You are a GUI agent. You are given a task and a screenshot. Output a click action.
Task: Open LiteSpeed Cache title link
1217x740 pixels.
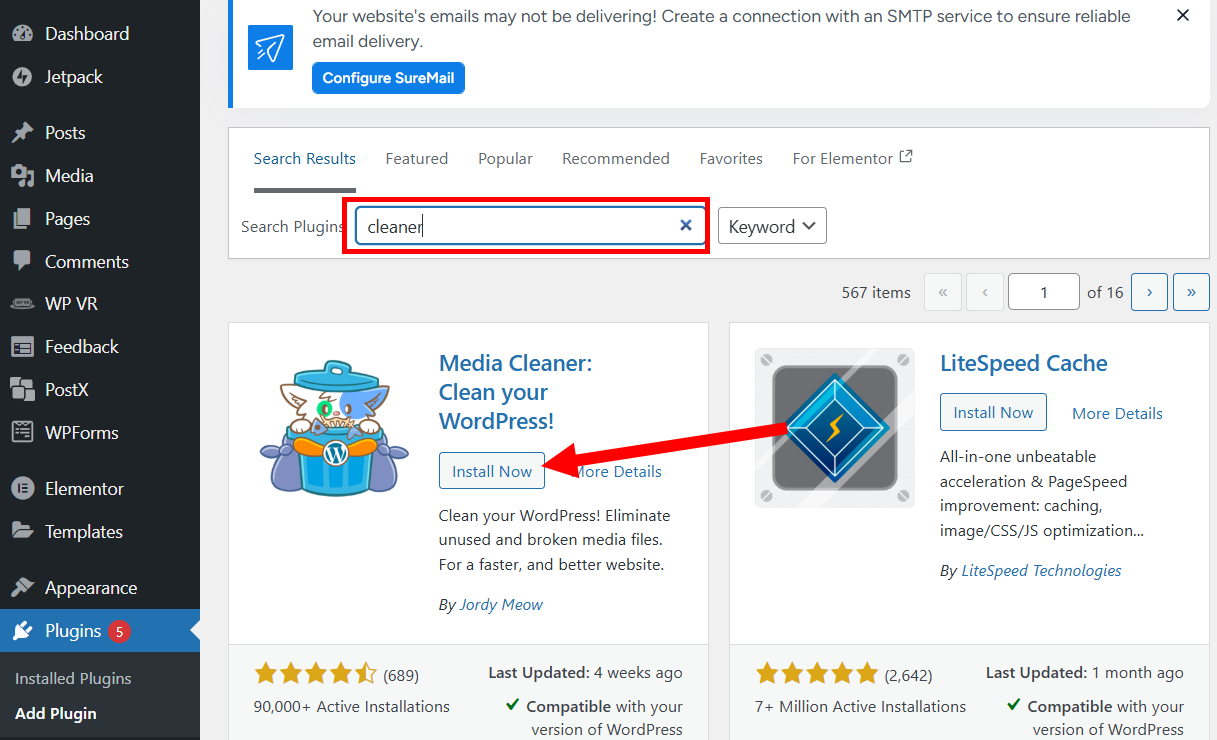click(x=1024, y=363)
